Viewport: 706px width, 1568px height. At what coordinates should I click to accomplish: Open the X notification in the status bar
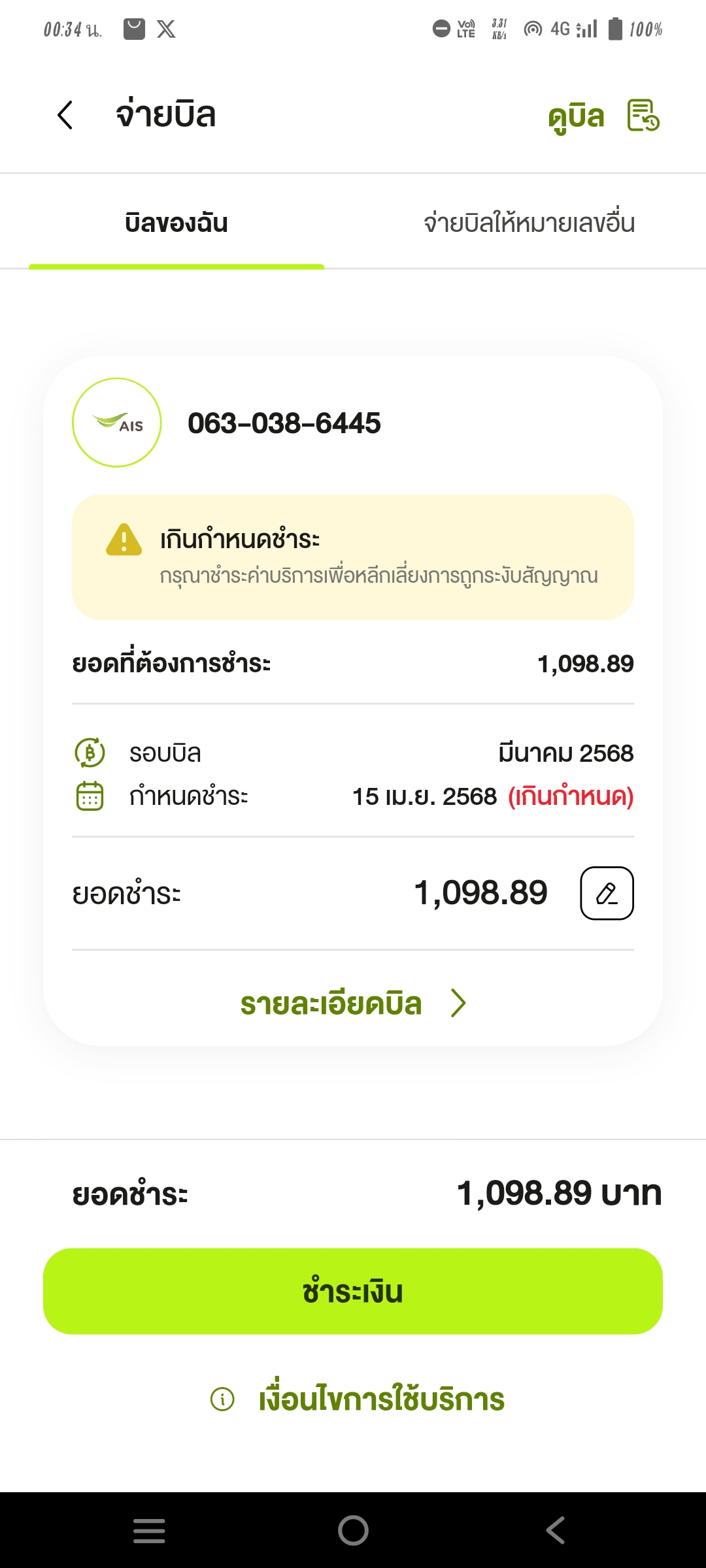tap(166, 29)
